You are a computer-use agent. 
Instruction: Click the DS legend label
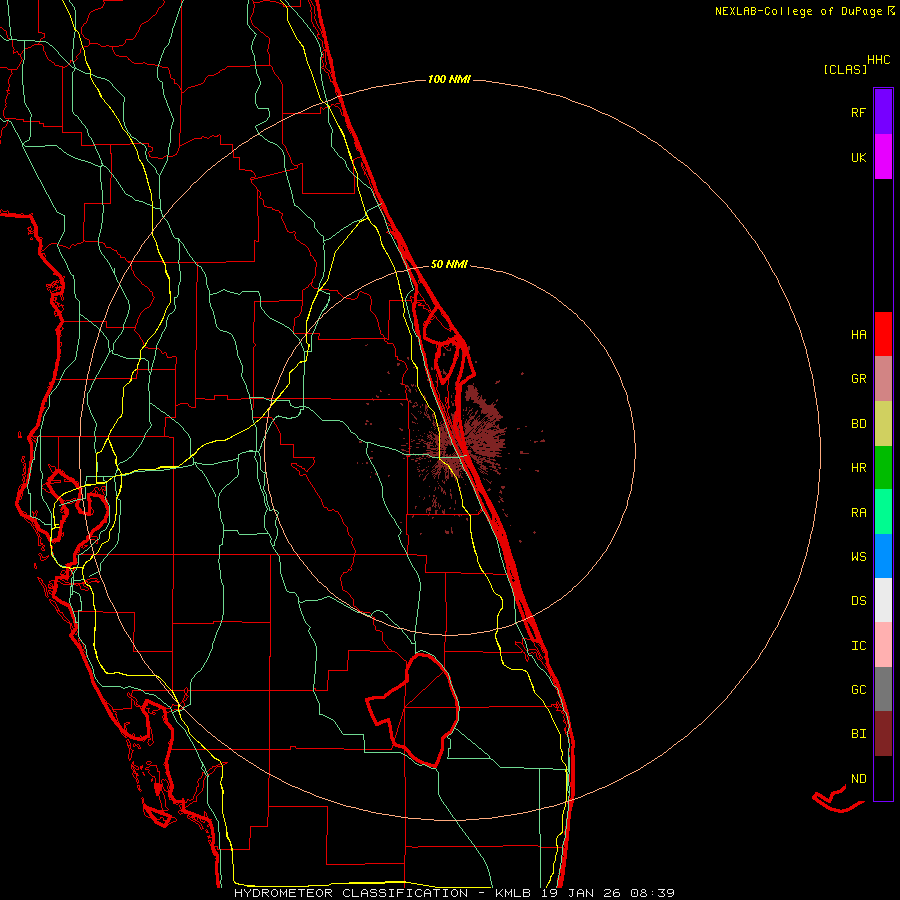pyautogui.click(x=858, y=601)
